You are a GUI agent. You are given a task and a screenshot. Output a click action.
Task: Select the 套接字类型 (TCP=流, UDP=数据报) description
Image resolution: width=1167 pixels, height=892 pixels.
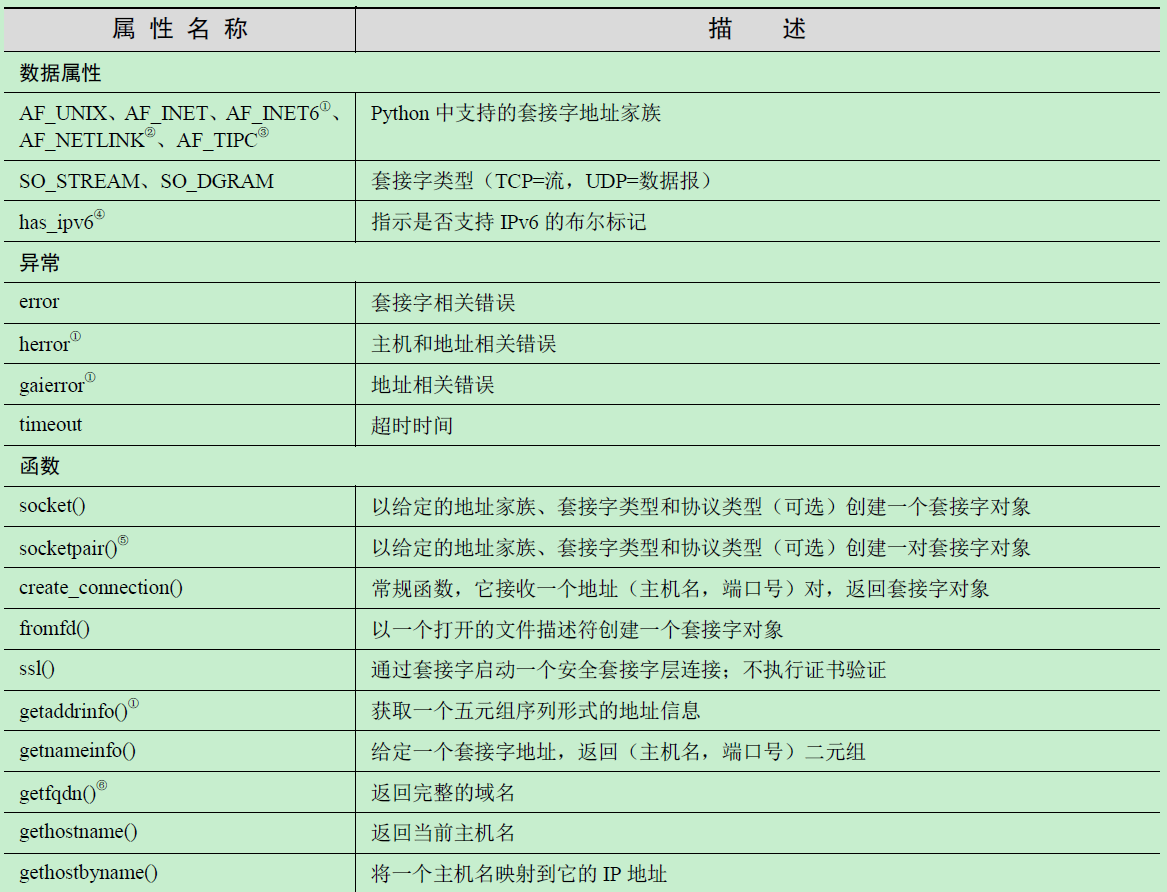541,181
